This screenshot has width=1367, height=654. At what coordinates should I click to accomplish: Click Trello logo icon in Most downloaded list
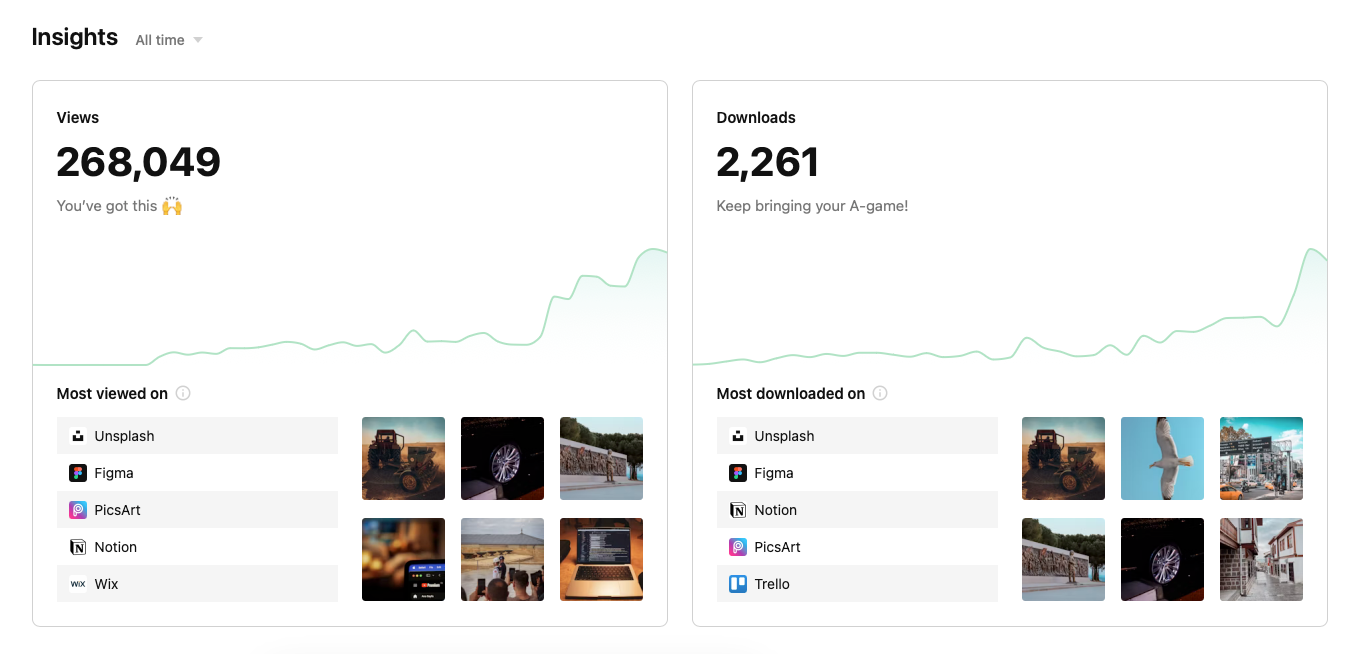tap(738, 584)
